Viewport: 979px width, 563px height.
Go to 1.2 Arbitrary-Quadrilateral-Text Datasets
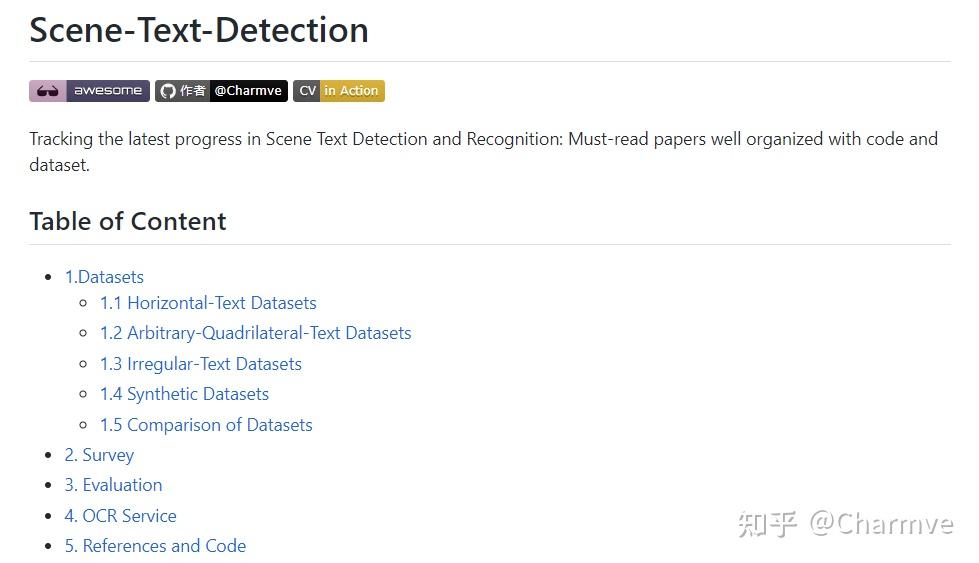pos(255,333)
